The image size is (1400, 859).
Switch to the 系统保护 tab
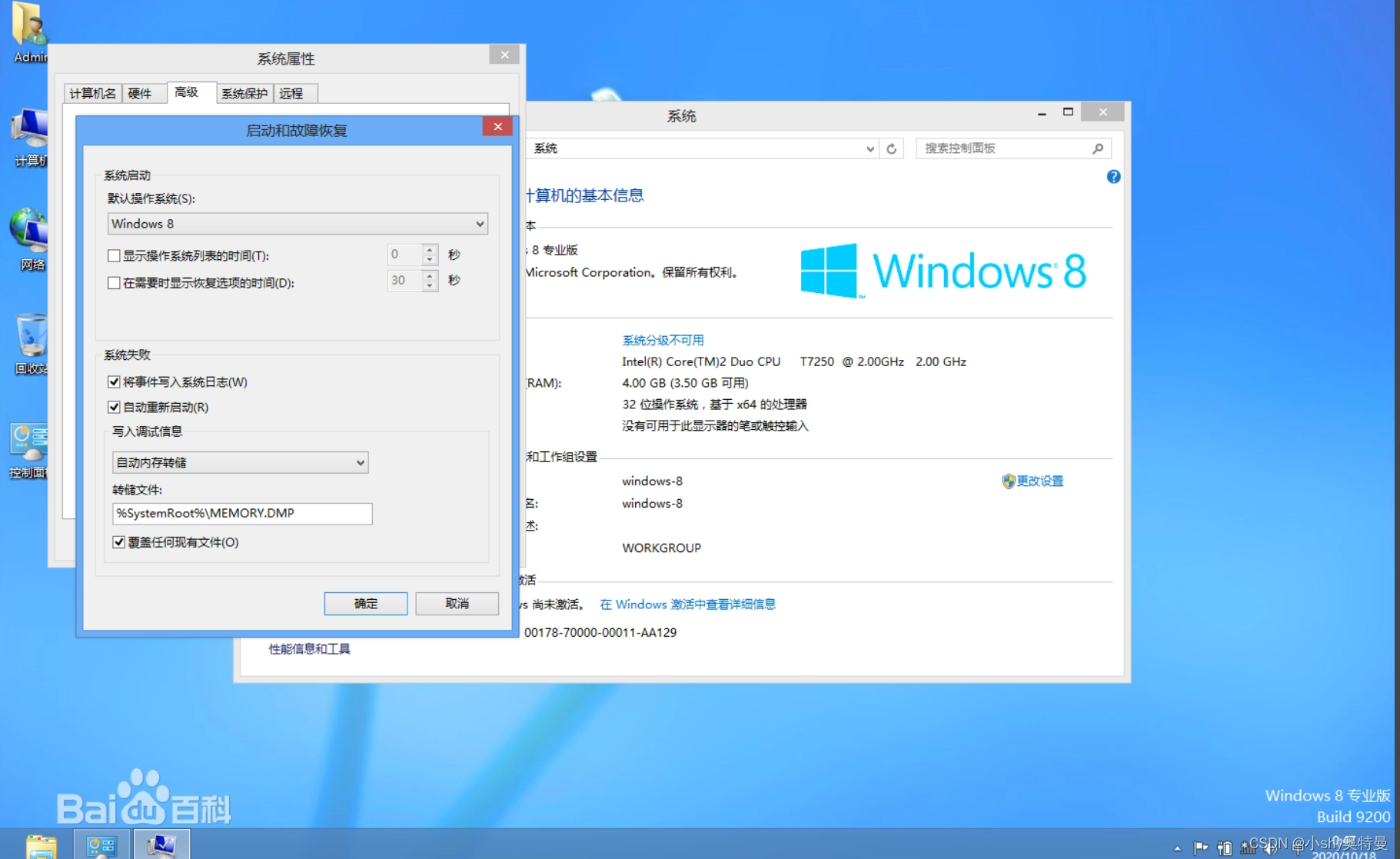coord(244,93)
